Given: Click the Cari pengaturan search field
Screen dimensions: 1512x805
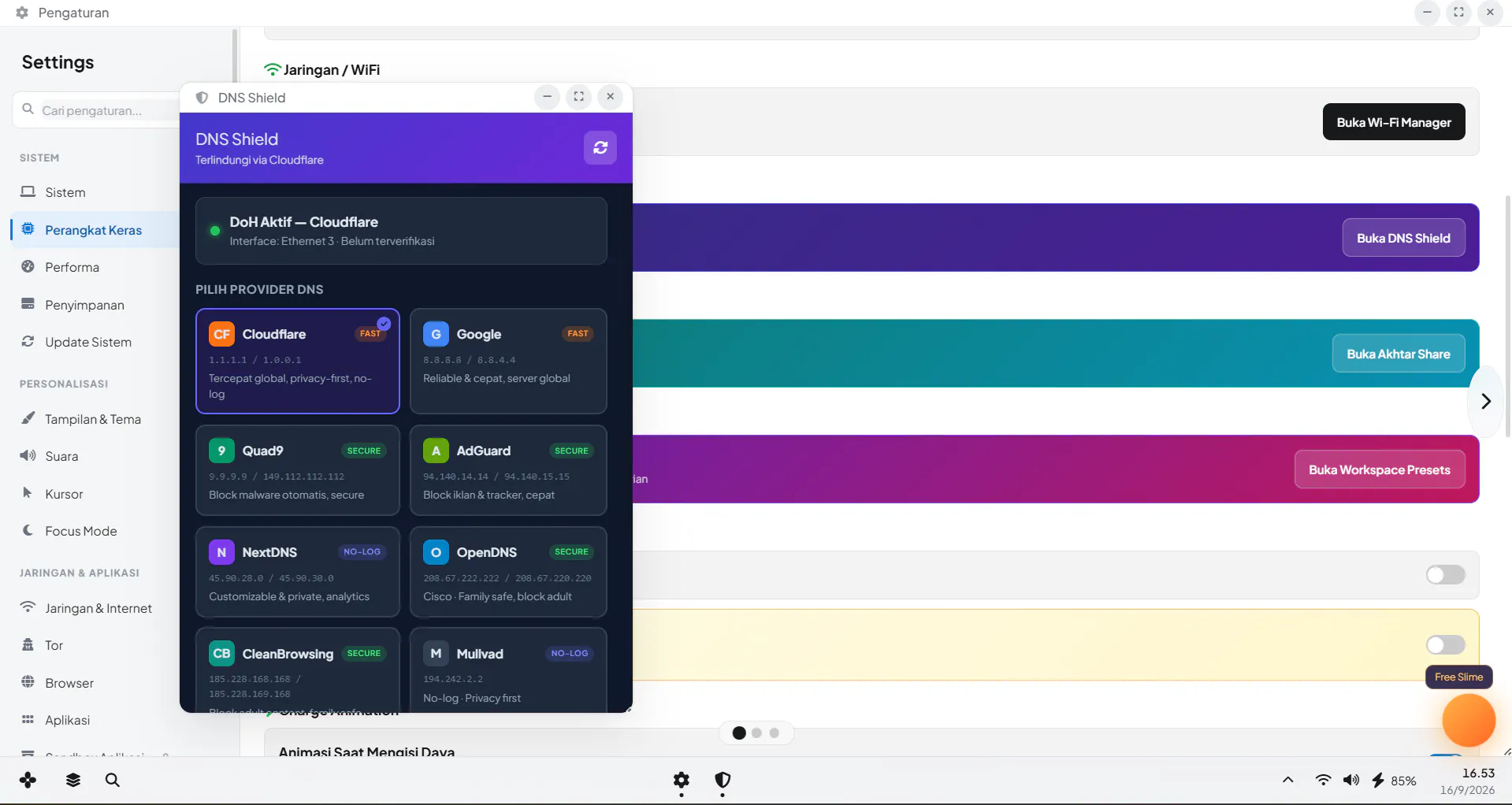Looking at the screenshot, I should tap(97, 110).
